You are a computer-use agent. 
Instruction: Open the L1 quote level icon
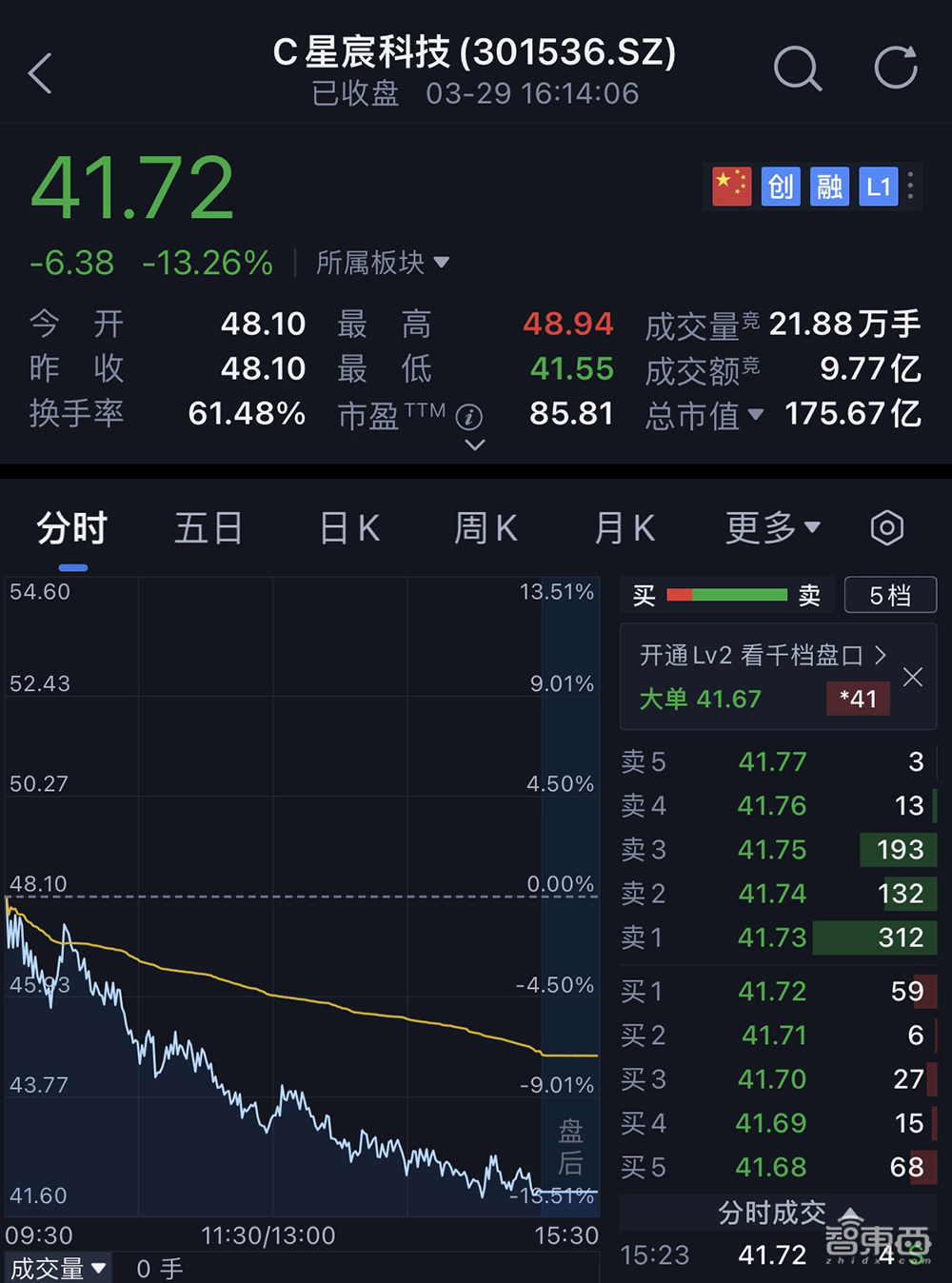coord(878,187)
